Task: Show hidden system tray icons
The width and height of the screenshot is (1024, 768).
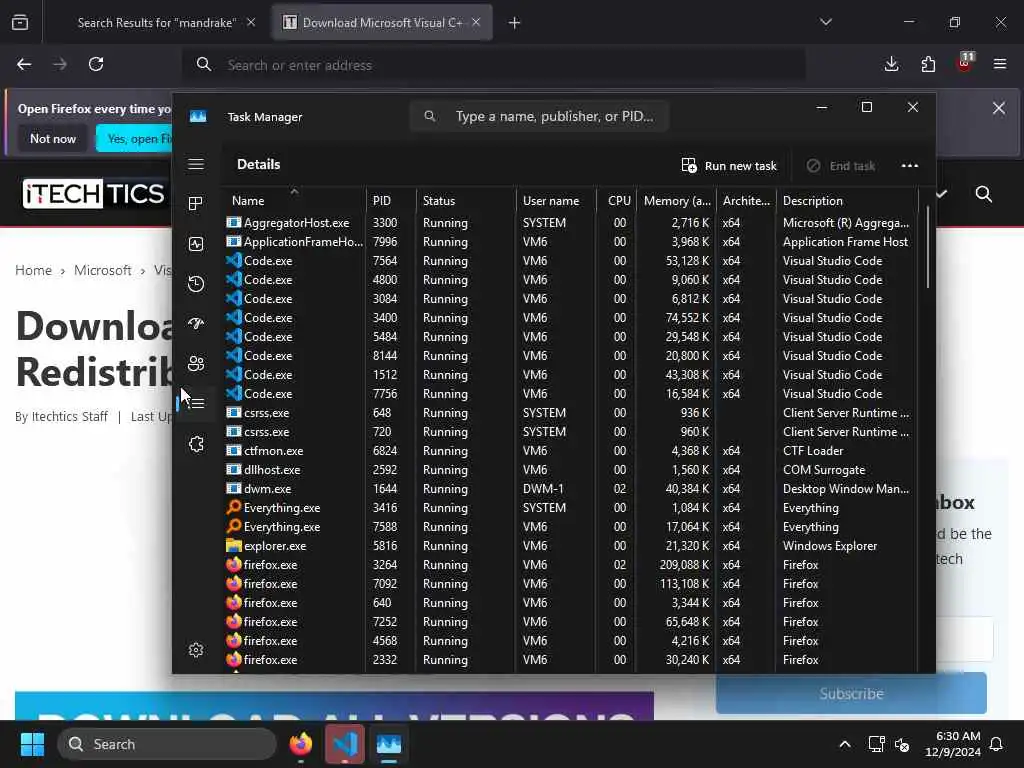Action: pos(845,744)
